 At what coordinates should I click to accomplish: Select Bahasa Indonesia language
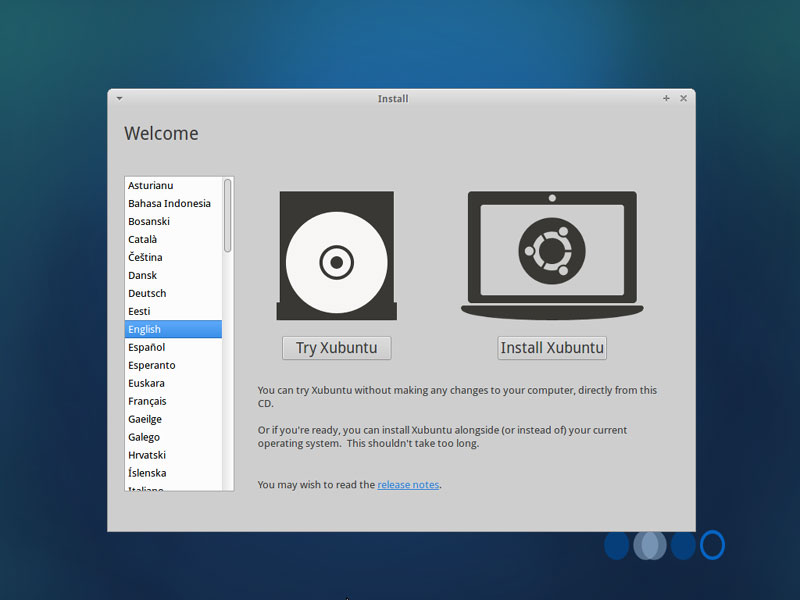click(169, 203)
